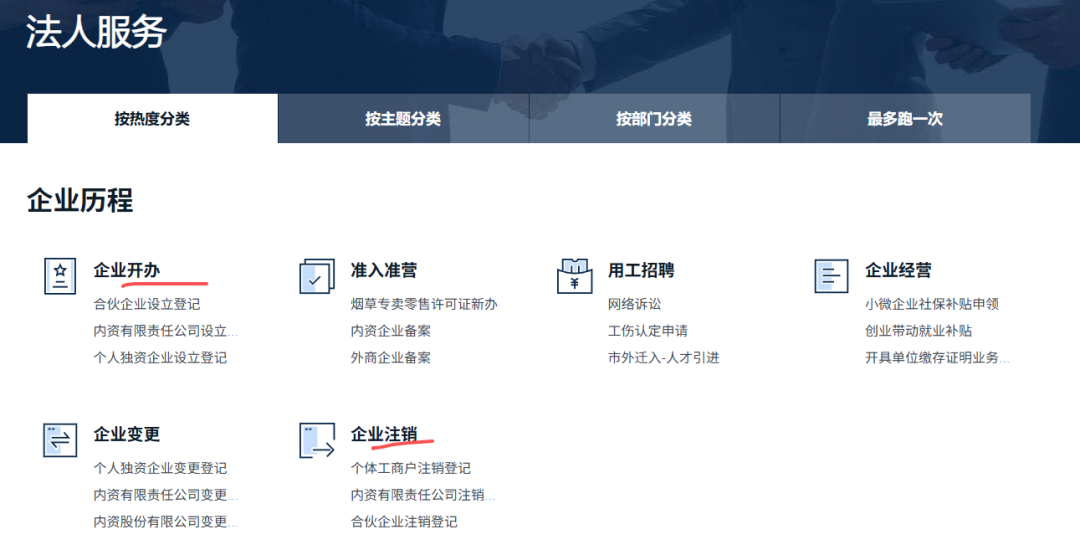The image size is (1080, 555).
Task: Click the 企业开办 certificate icon
Action: [60, 276]
